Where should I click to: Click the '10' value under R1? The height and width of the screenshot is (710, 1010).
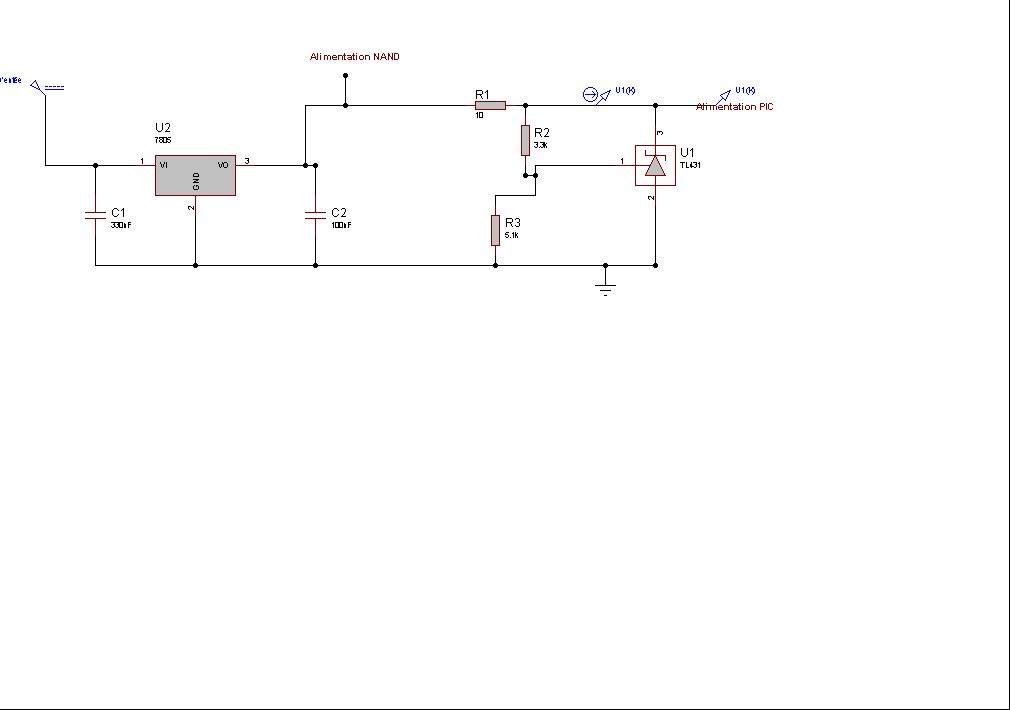479,115
